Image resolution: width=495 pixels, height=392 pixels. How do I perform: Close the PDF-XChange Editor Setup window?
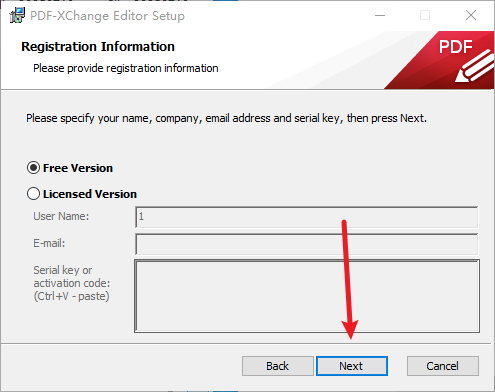[x=471, y=15]
